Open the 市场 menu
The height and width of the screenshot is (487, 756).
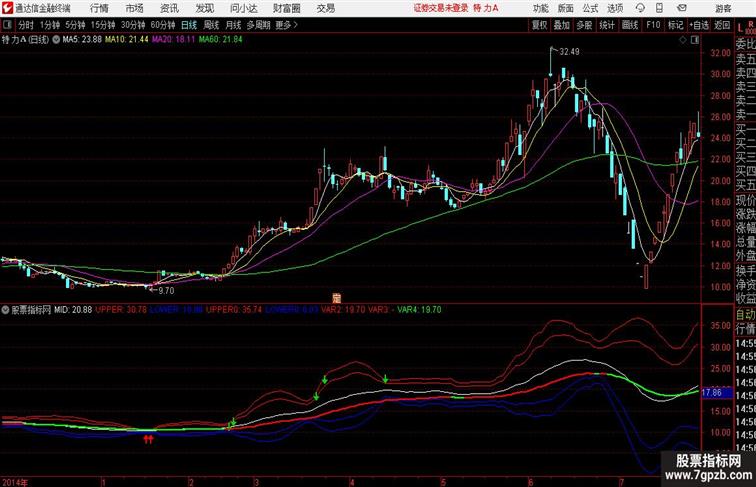point(135,8)
